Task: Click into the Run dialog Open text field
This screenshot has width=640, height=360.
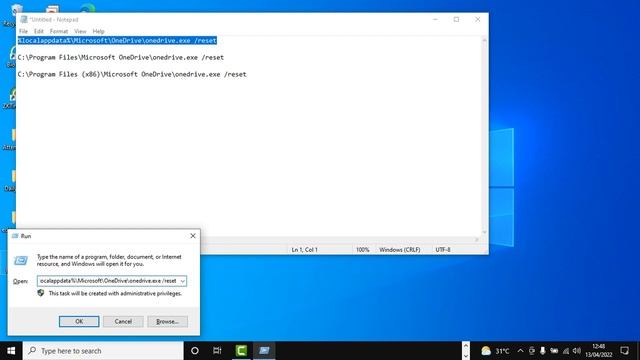Action: point(108,281)
